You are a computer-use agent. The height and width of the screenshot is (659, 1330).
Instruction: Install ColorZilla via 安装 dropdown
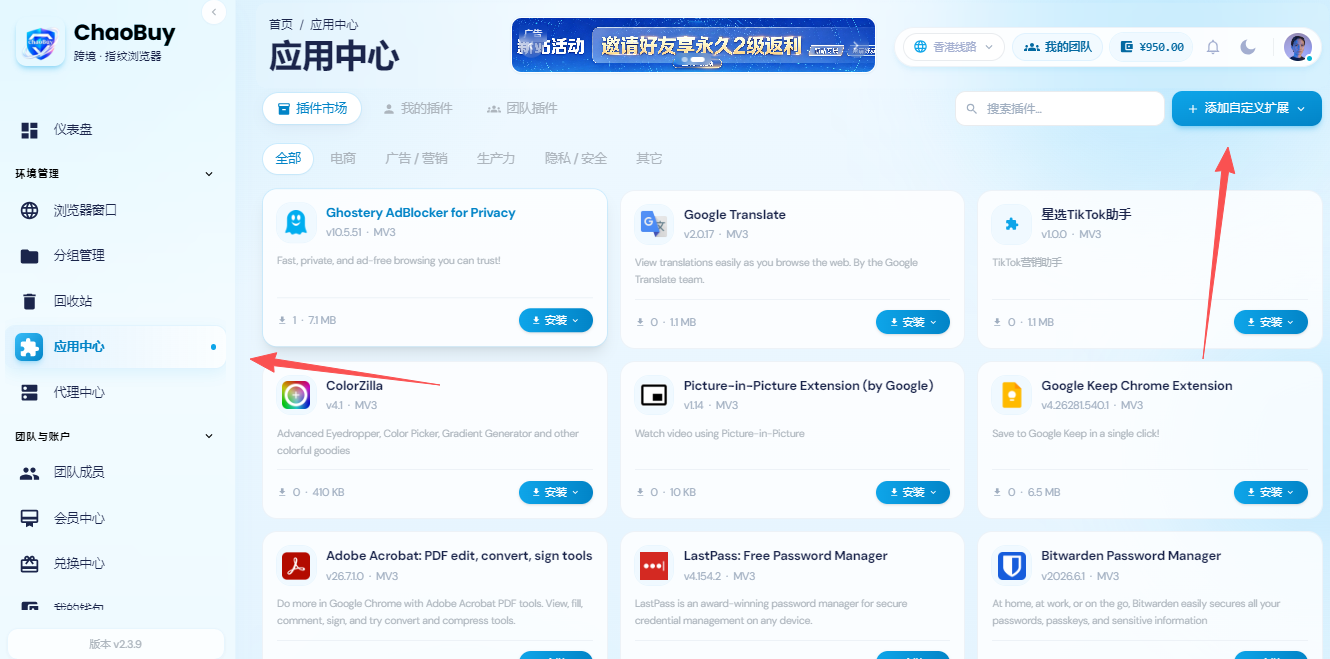tap(555, 492)
